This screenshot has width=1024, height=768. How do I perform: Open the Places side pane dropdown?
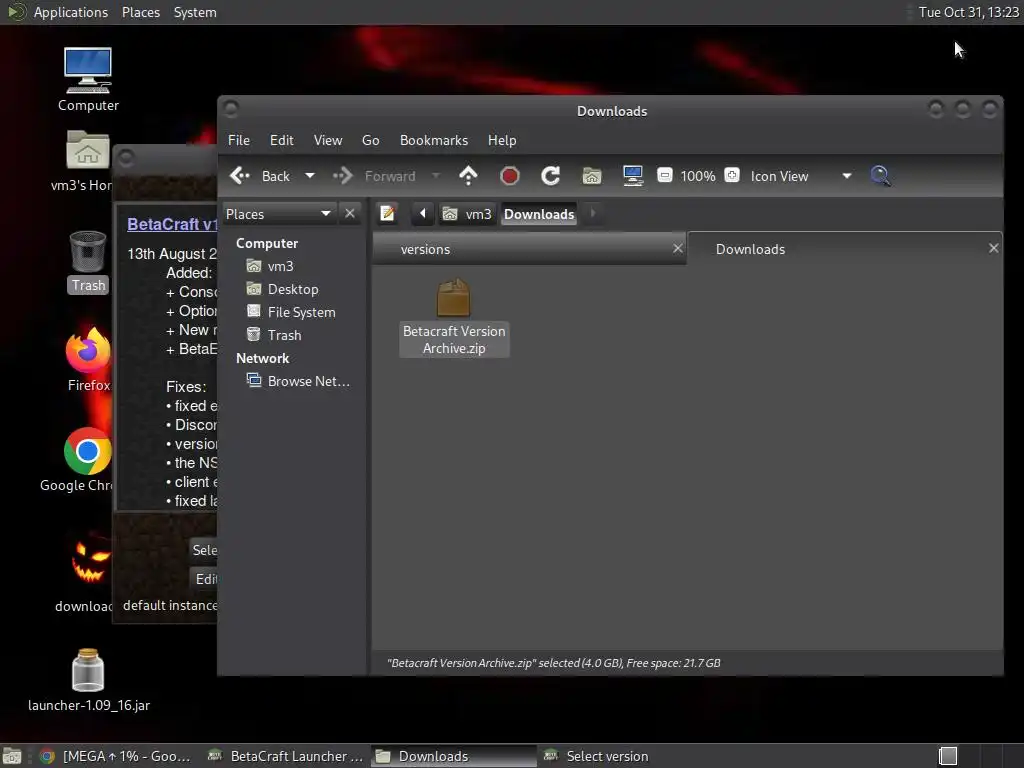[279, 214]
